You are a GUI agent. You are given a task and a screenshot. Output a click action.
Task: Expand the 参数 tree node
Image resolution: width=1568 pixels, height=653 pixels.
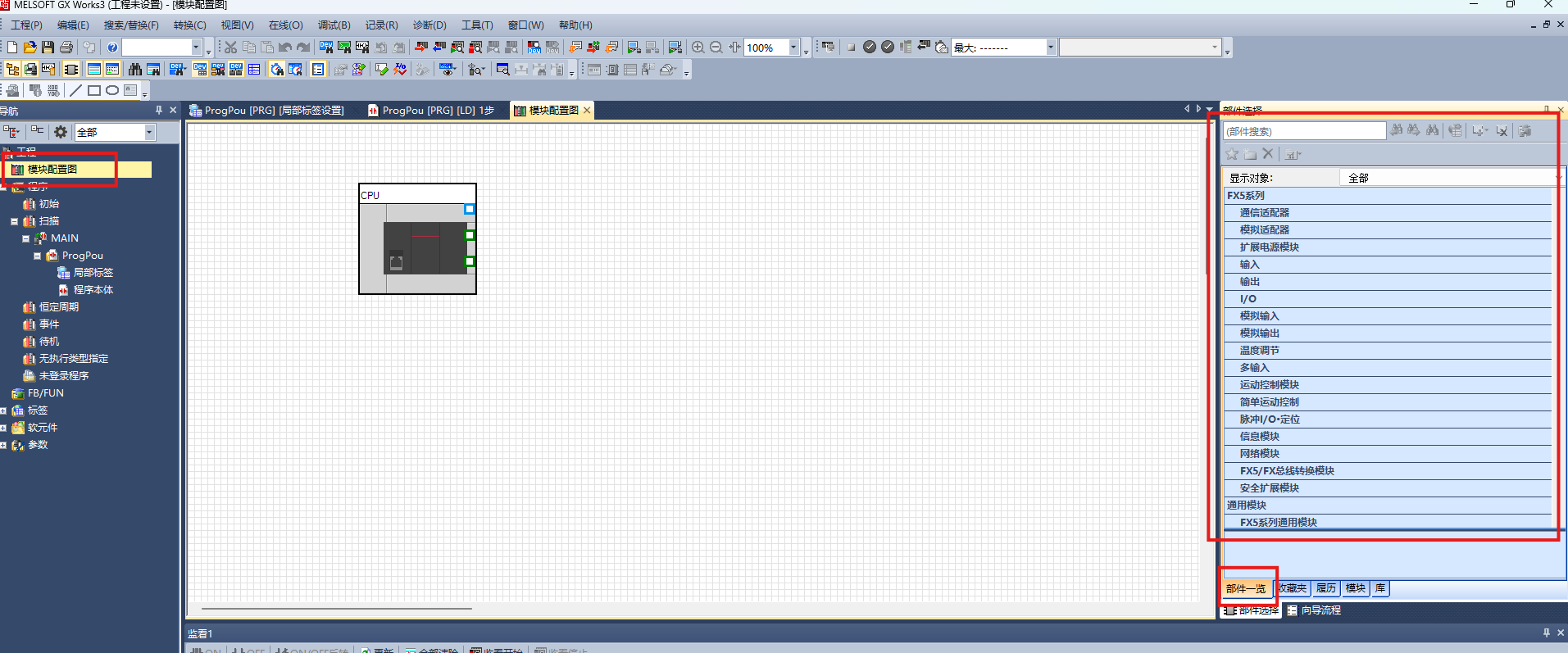point(3,445)
